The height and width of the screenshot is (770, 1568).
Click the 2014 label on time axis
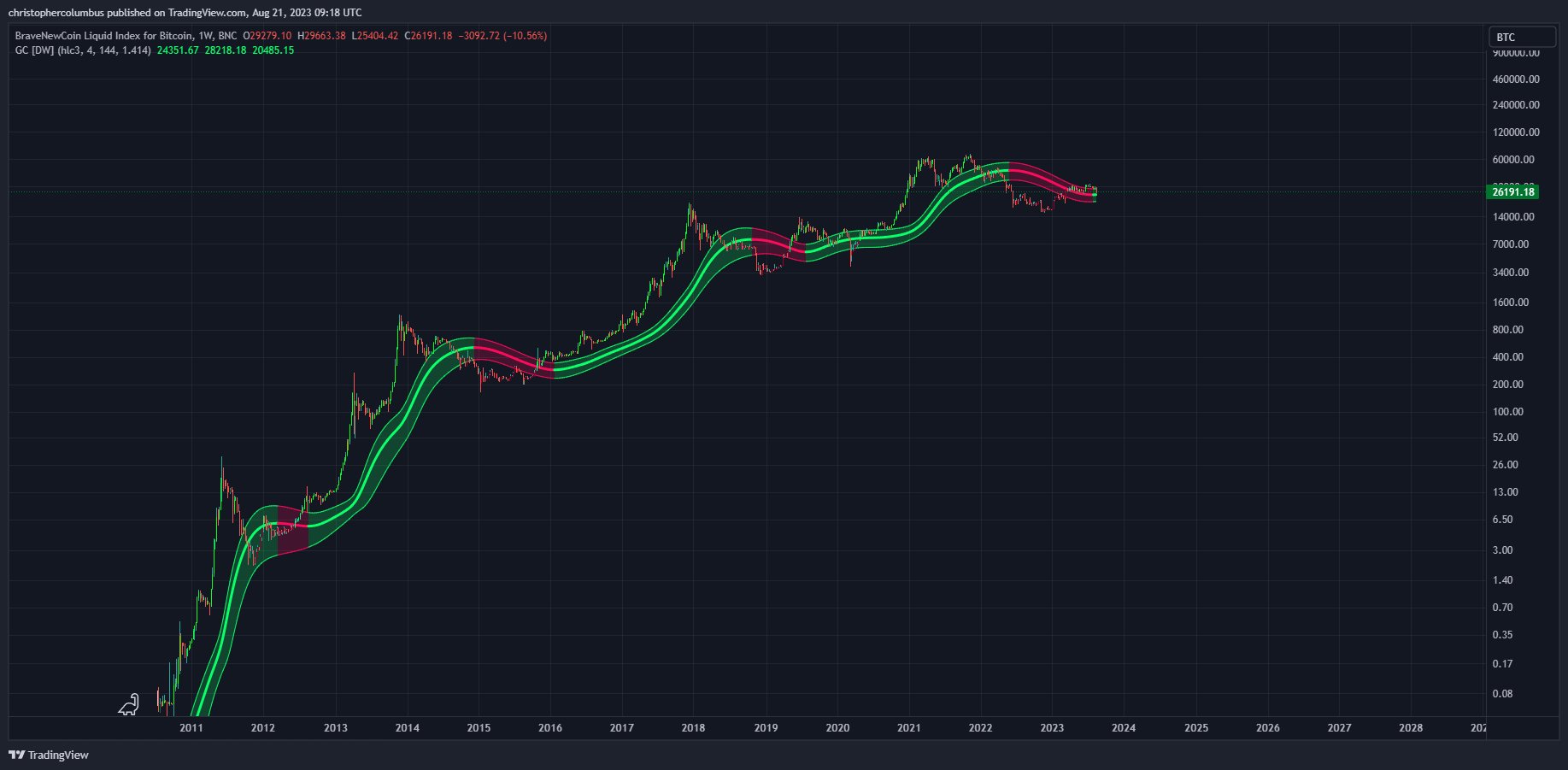[408, 728]
